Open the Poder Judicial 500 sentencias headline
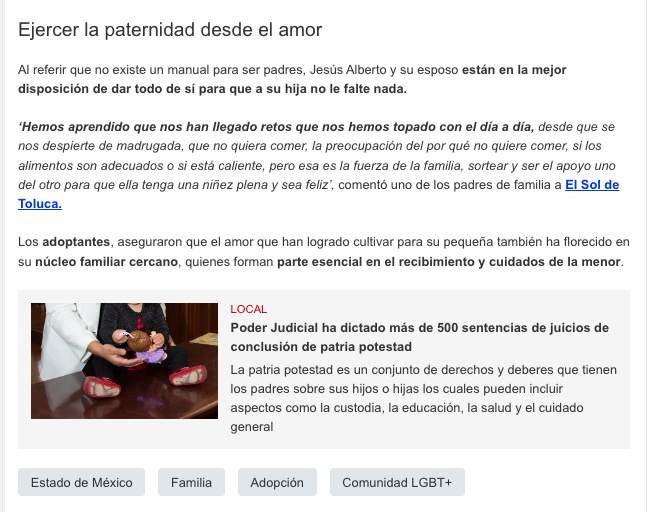 (419, 337)
